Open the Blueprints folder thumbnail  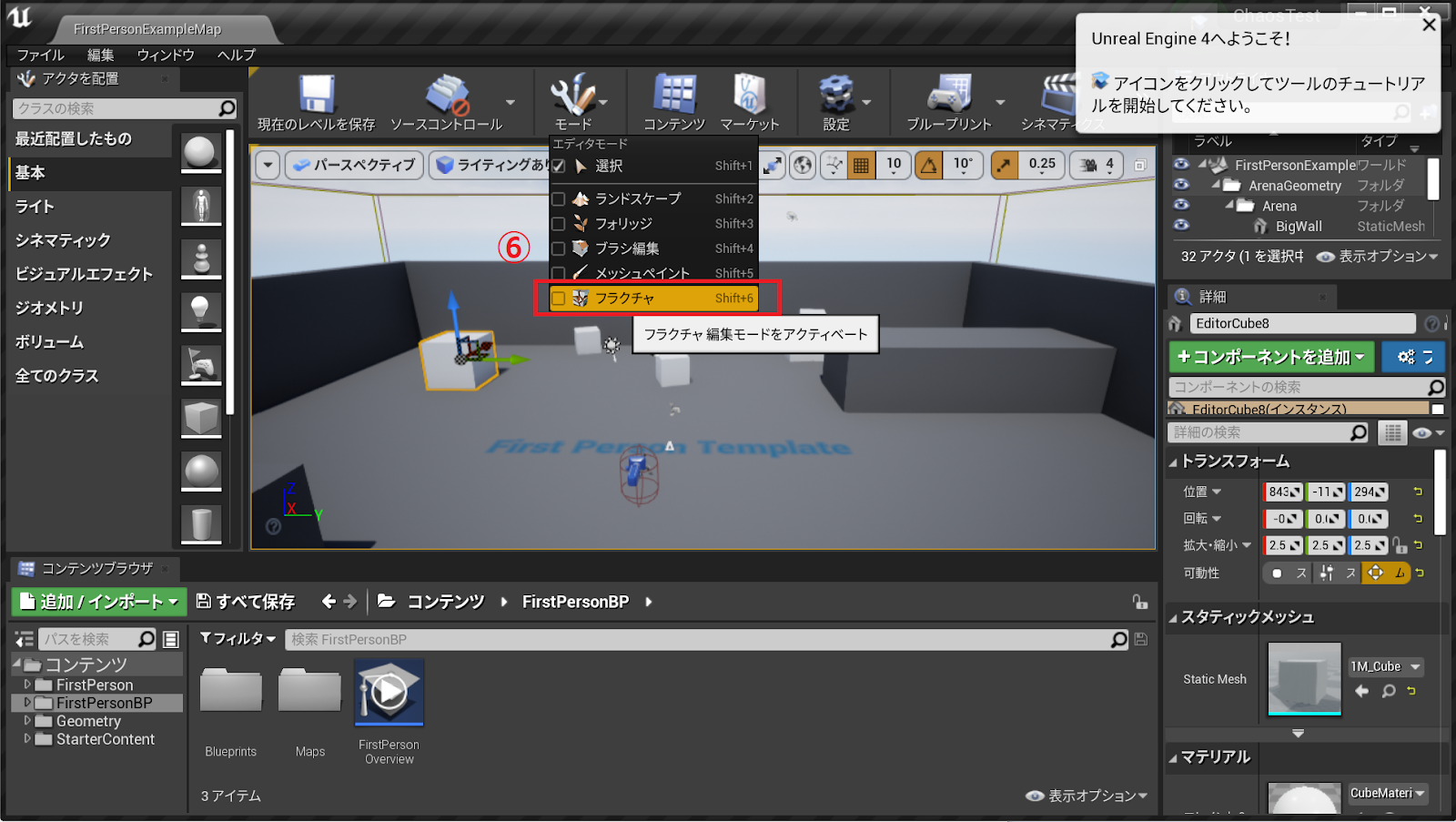(x=231, y=692)
